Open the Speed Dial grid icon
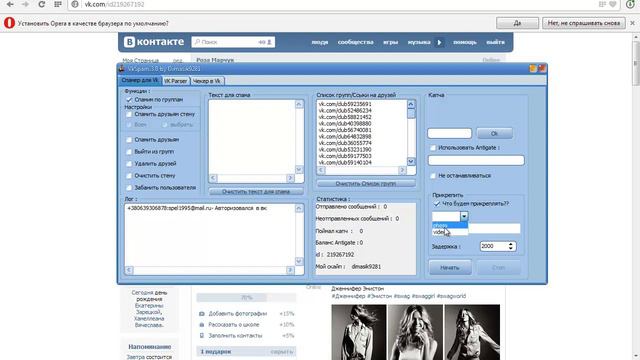This screenshot has height=360, width=640. pyautogui.click(x=58, y=4)
